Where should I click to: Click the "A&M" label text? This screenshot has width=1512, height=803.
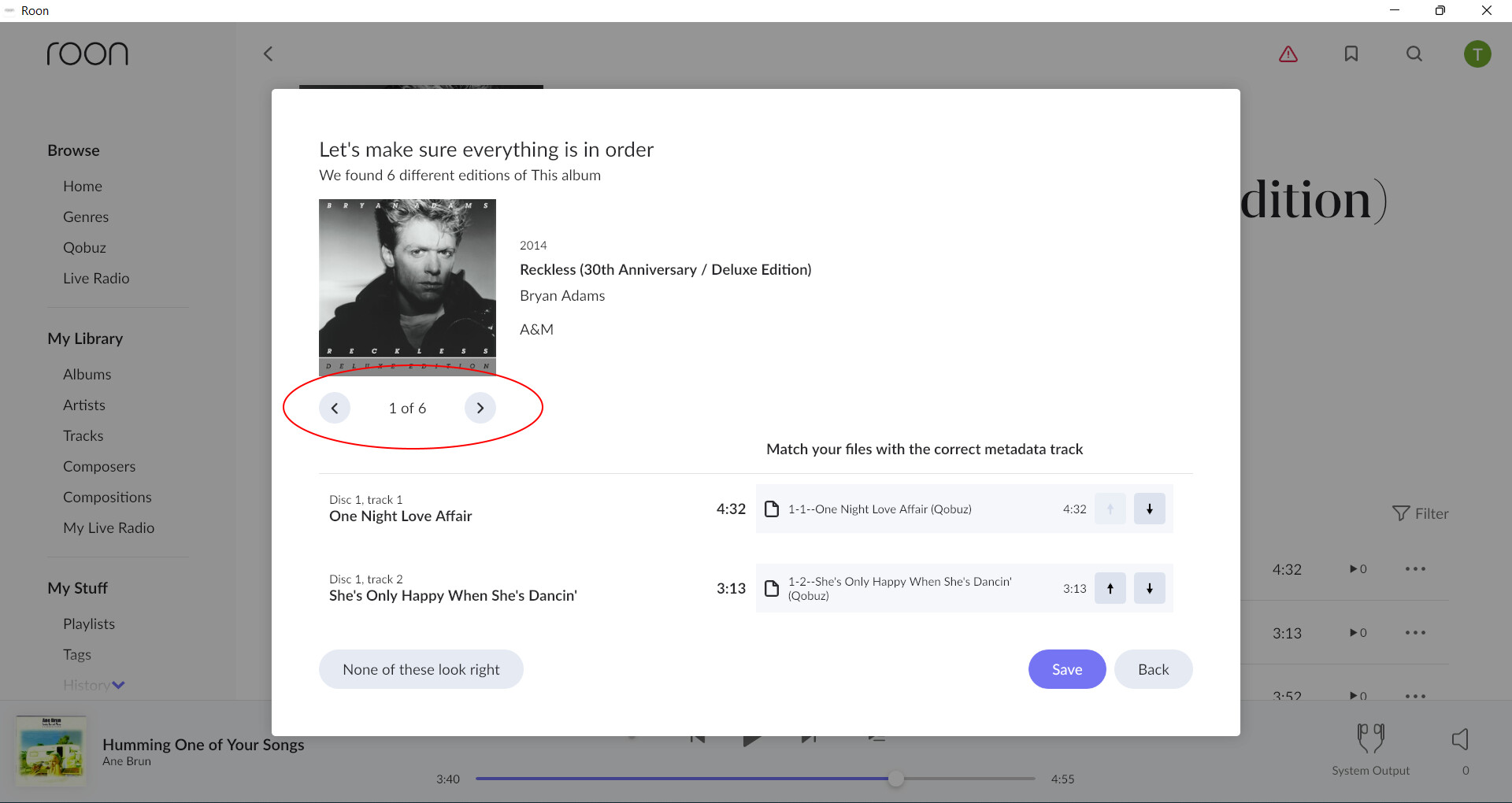click(536, 330)
